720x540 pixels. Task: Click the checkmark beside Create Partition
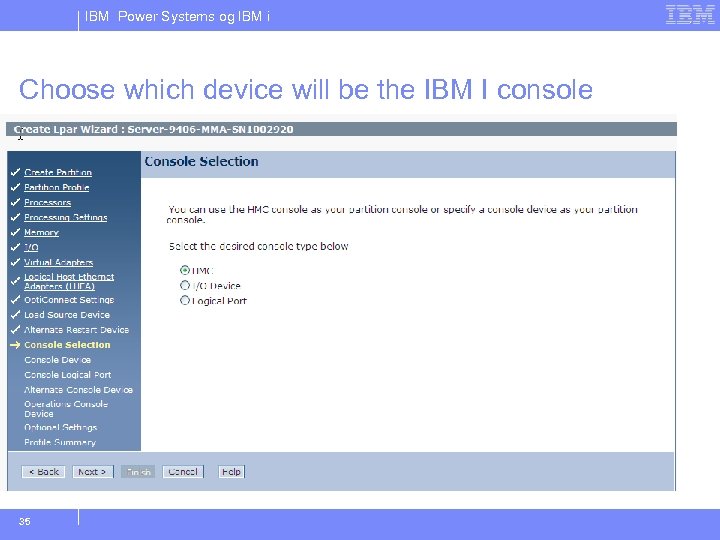pos(15,172)
